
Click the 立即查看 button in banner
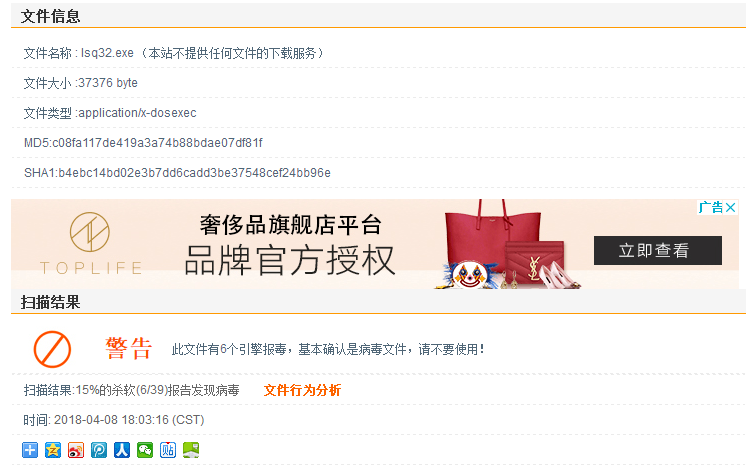[658, 250]
